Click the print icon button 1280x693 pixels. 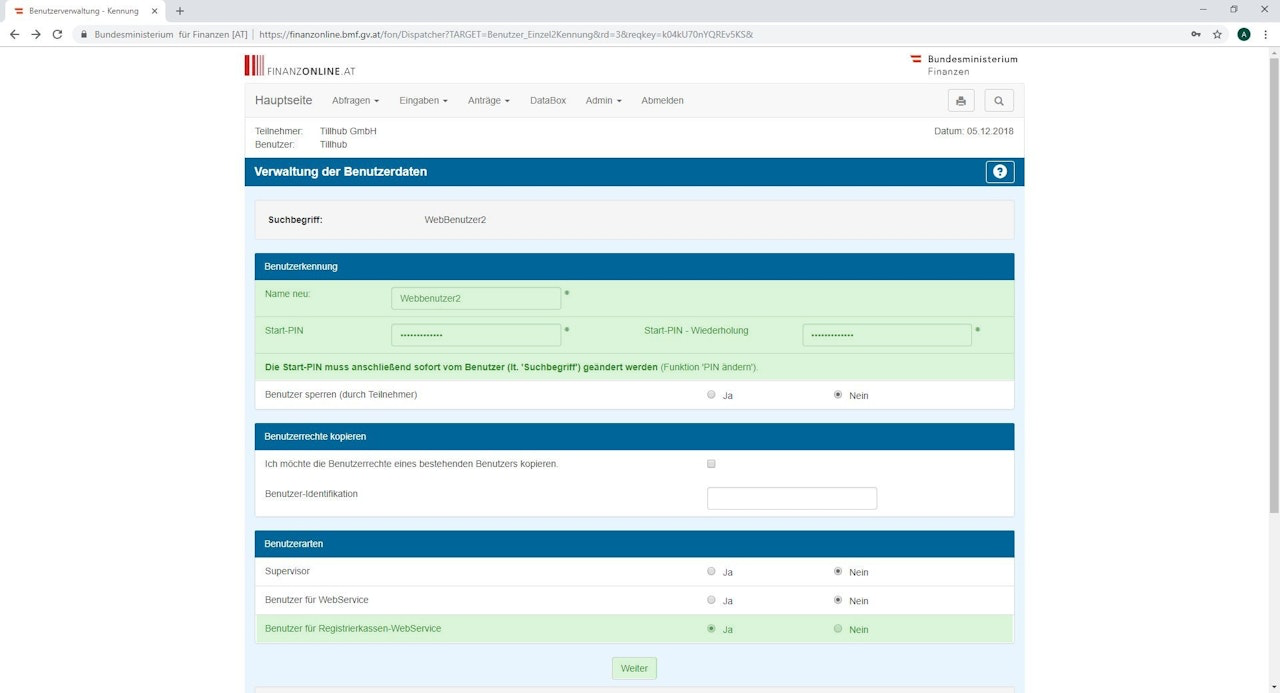(x=960, y=101)
